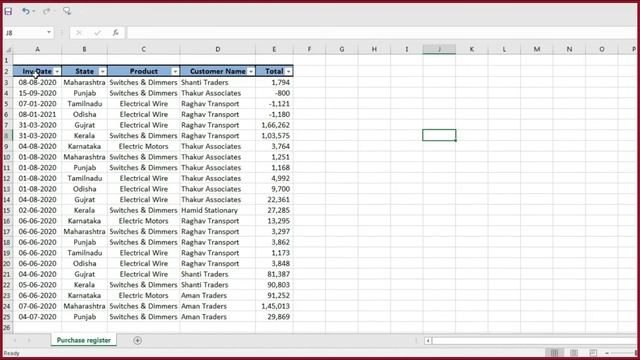The width and height of the screenshot is (640, 360).
Task: Click the cell with date 04-07-2020
Action: pos(37,317)
